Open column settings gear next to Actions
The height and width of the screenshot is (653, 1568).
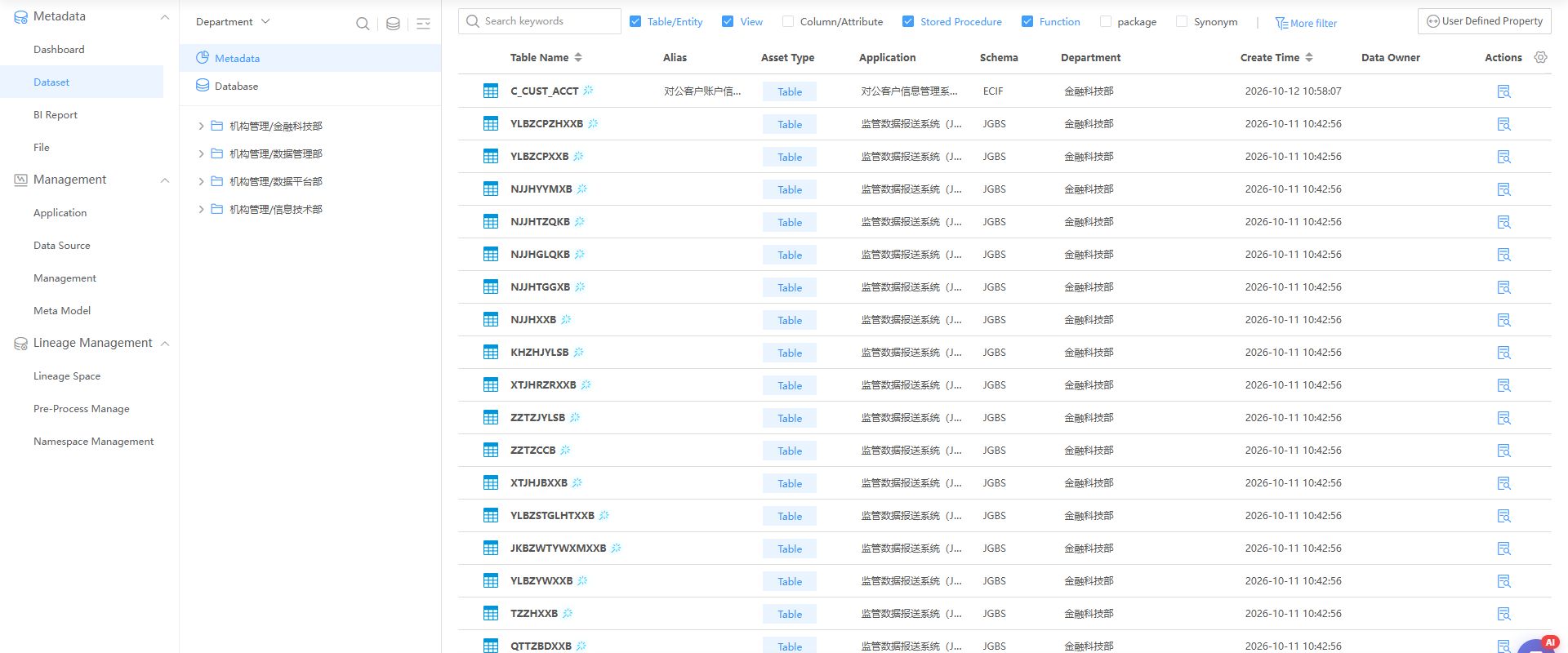[x=1541, y=57]
